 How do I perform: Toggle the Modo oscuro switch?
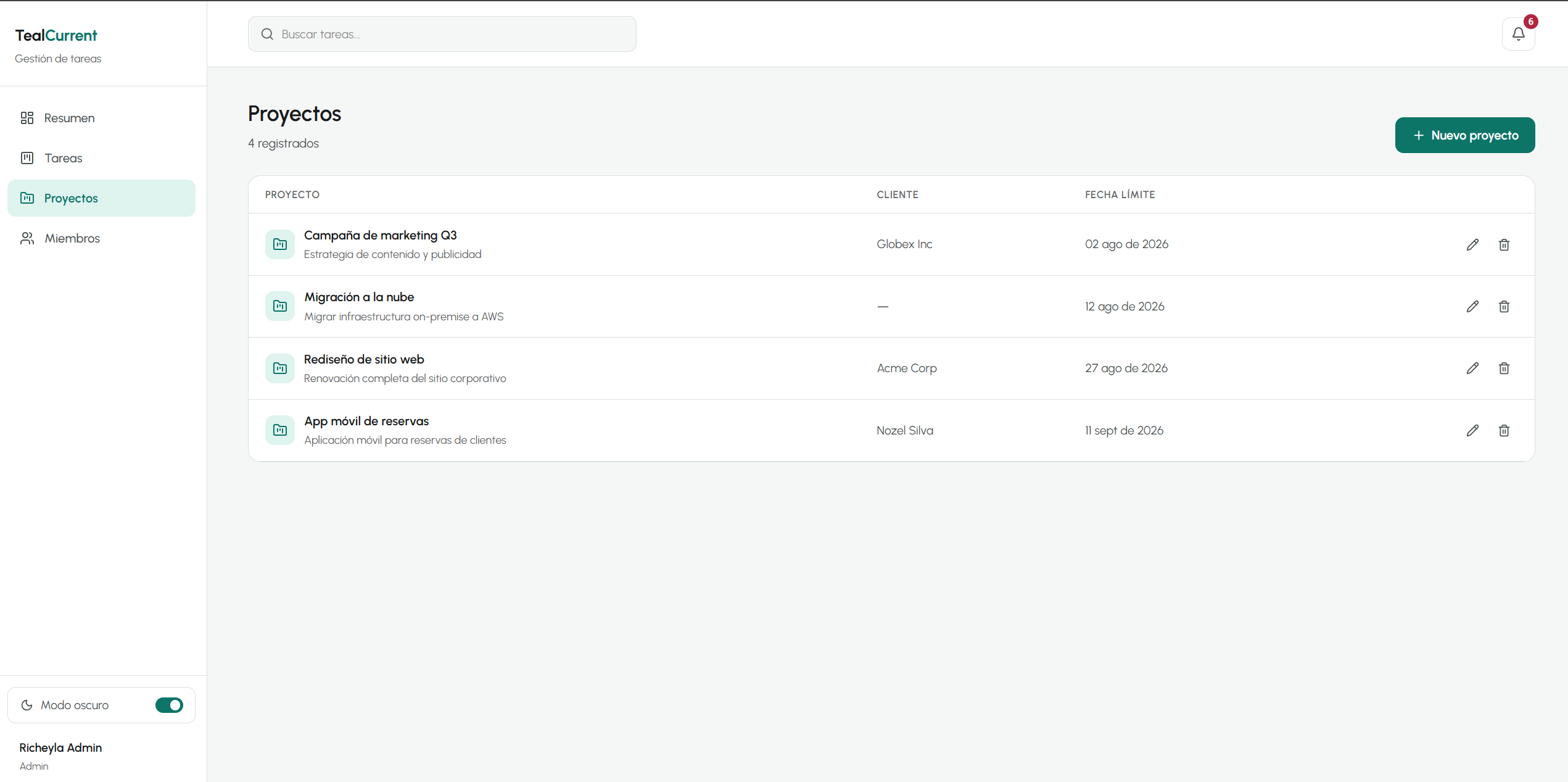click(x=169, y=705)
